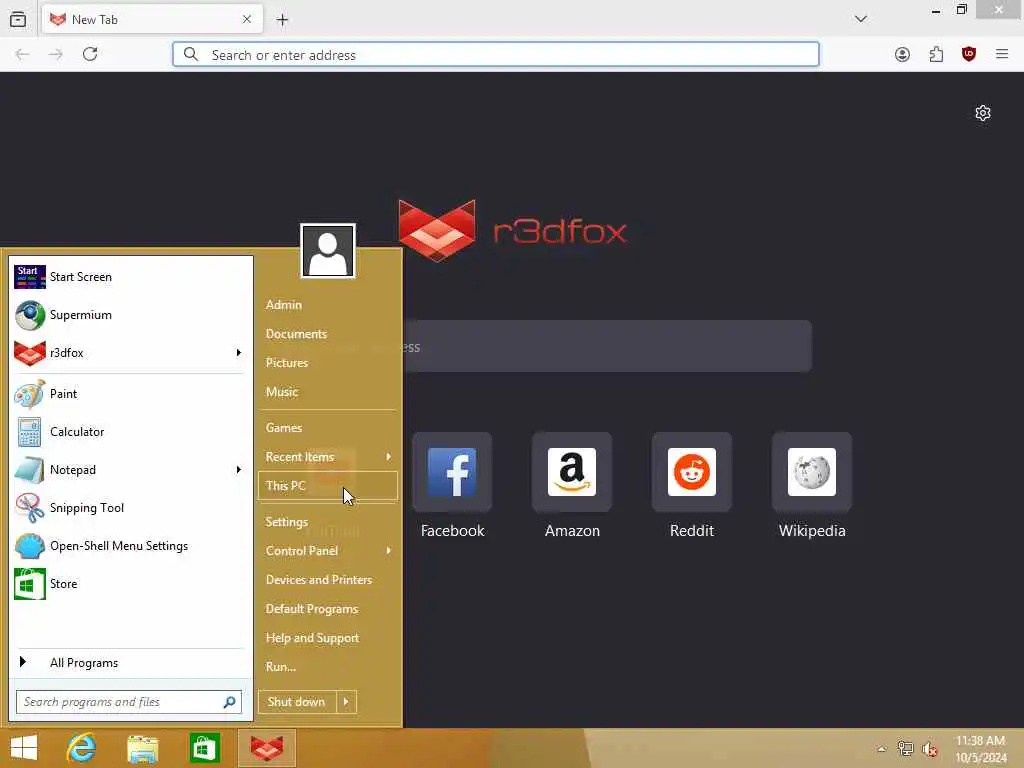1024x768 pixels.
Task: Open Games from start menu
Action: pyautogui.click(x=327, y=428)
